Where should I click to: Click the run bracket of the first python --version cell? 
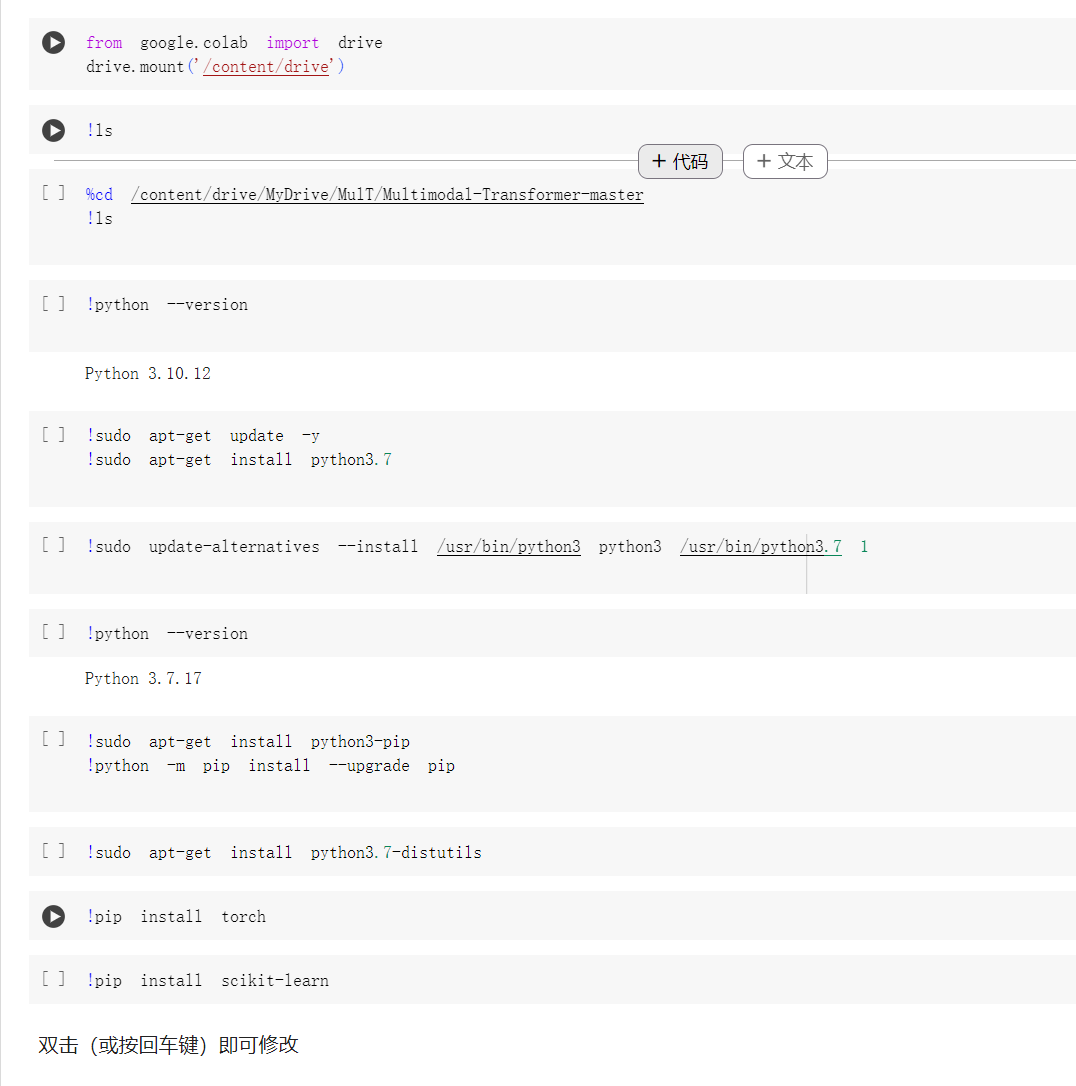tap(53, 303)
